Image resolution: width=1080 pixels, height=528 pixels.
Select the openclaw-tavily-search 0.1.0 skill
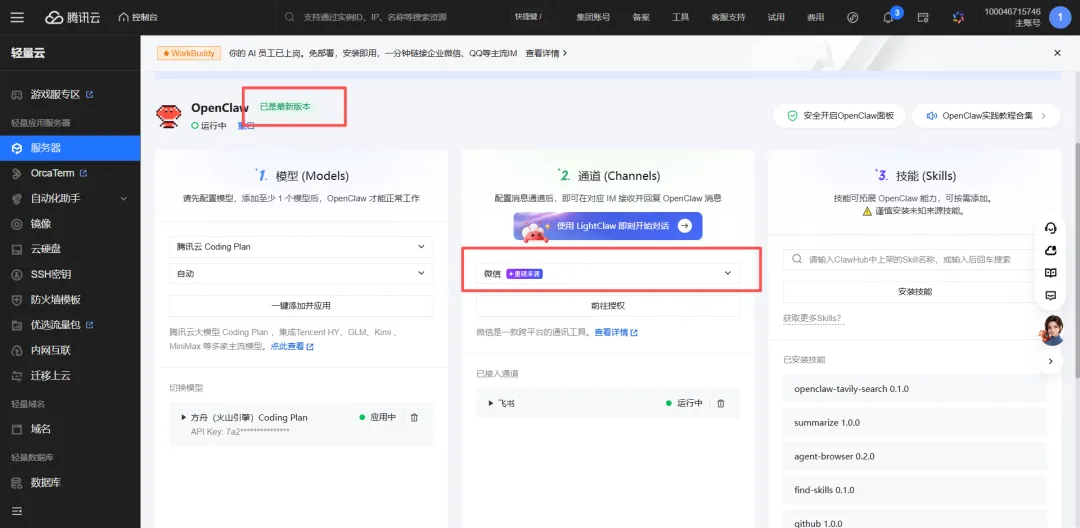click(x=915, y=388)
